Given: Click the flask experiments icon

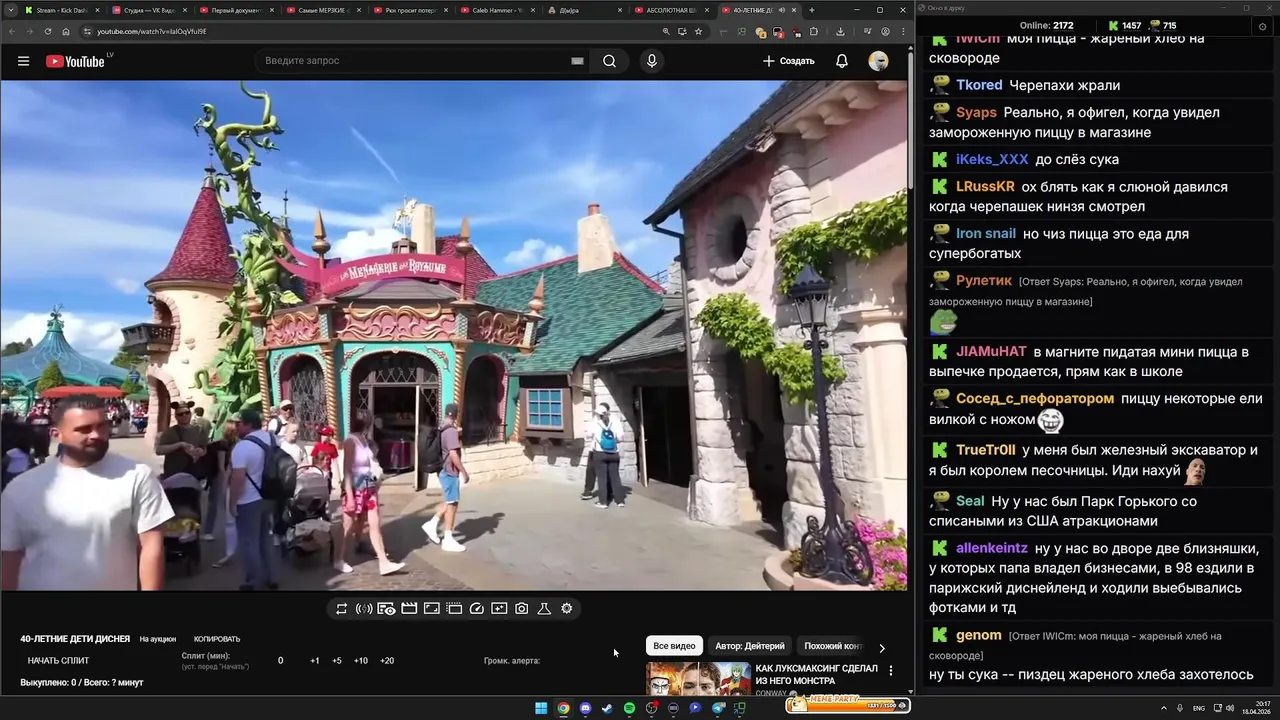Looking at the screenshot, I should pos(544,608).
